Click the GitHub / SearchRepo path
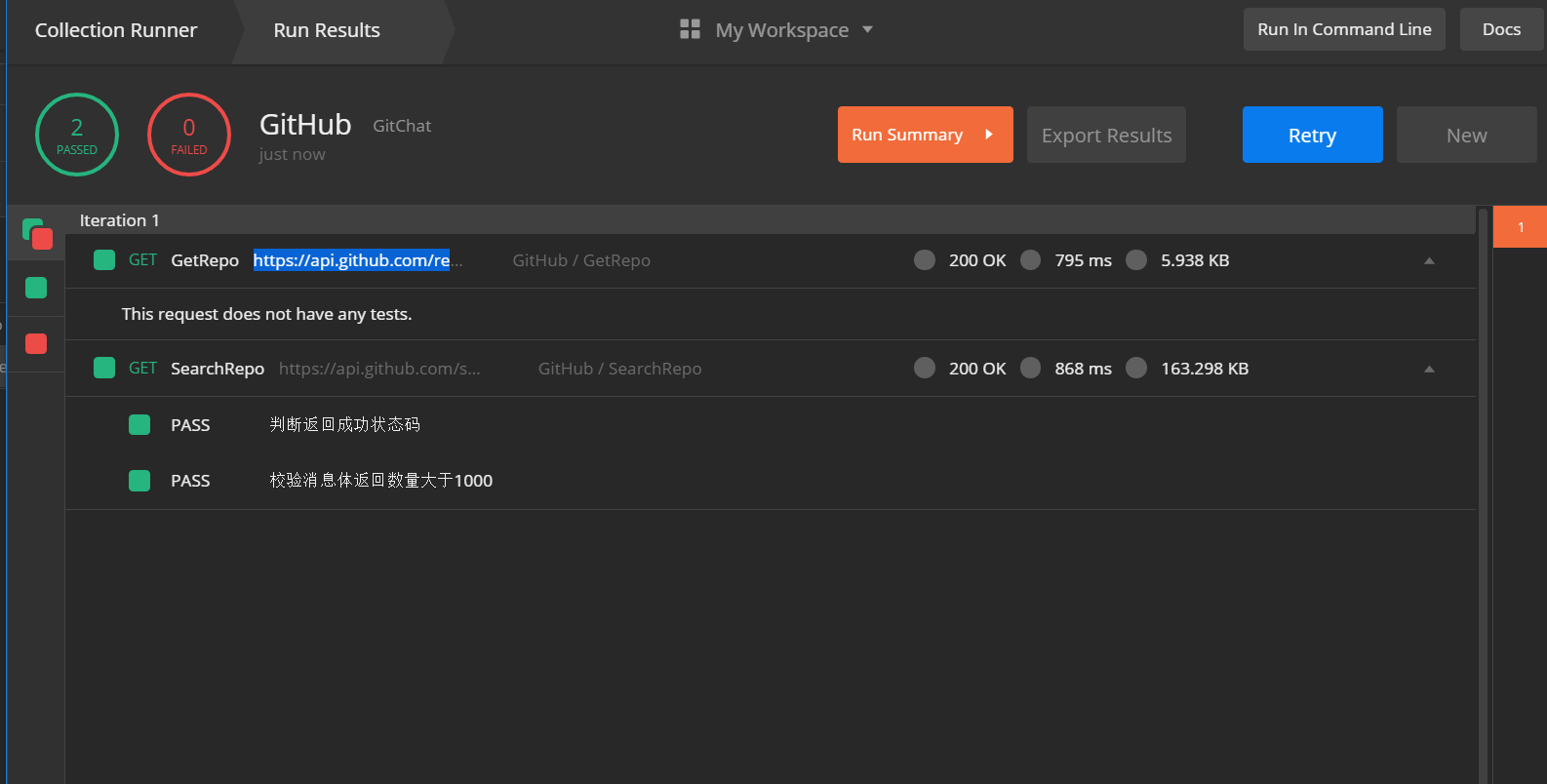The width and height of the screenshot is (1547, 784). tap(619, 369)
